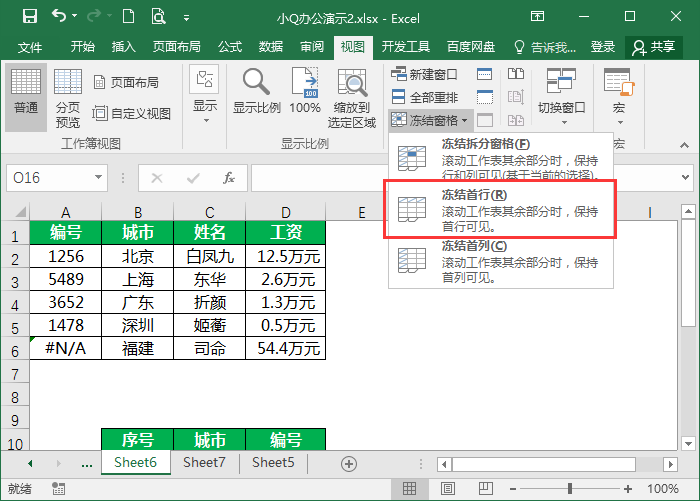Viewport: 700px width, 501px height.
Task: Add a new sheet with plus icon
Action: point(349,463)
